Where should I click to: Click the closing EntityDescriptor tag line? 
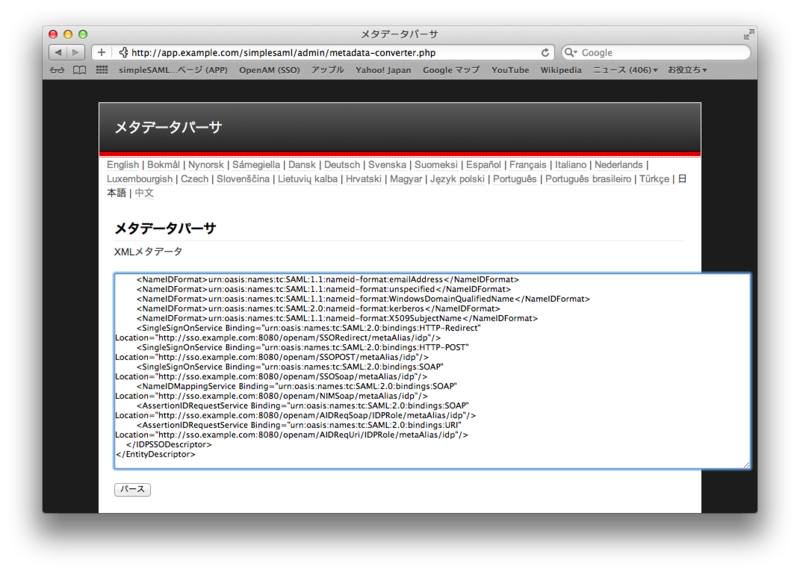coord(155,454)
